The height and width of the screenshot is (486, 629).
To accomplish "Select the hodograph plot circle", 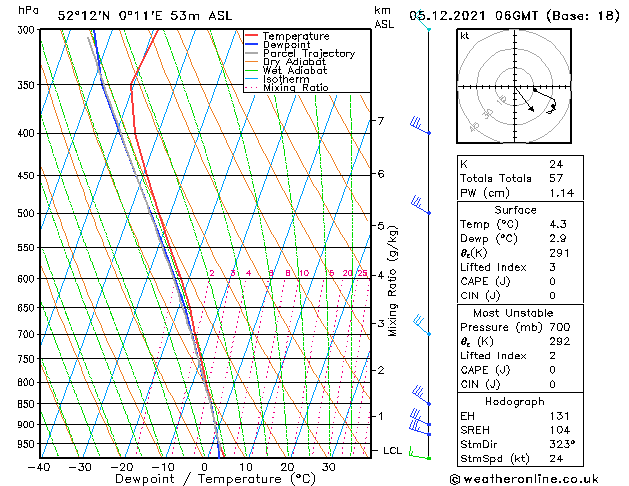I will (x=514, y=86).
